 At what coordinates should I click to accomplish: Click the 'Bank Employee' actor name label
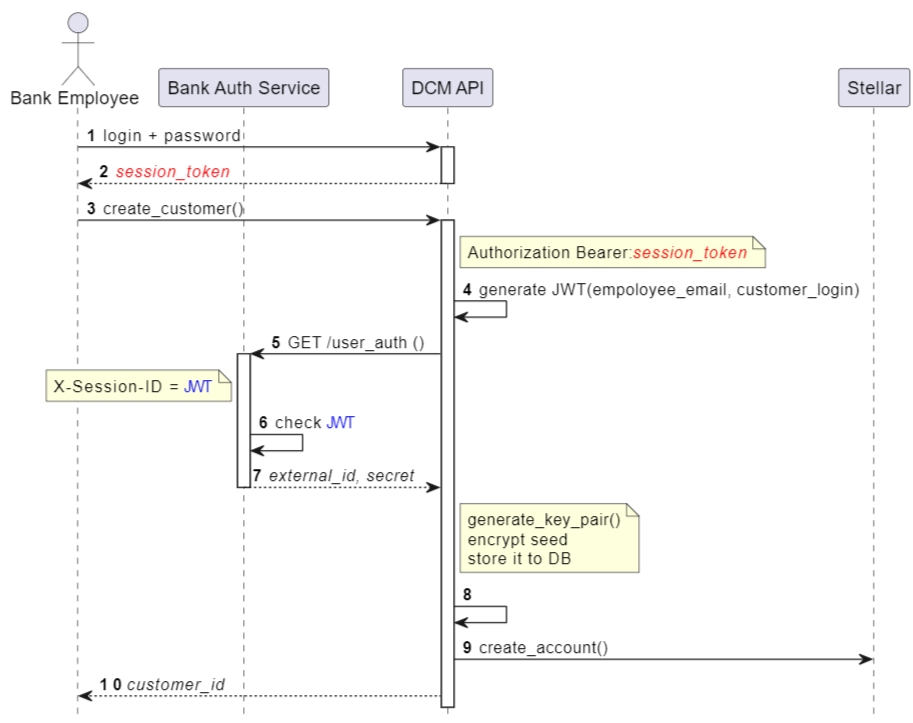(75, 98)
